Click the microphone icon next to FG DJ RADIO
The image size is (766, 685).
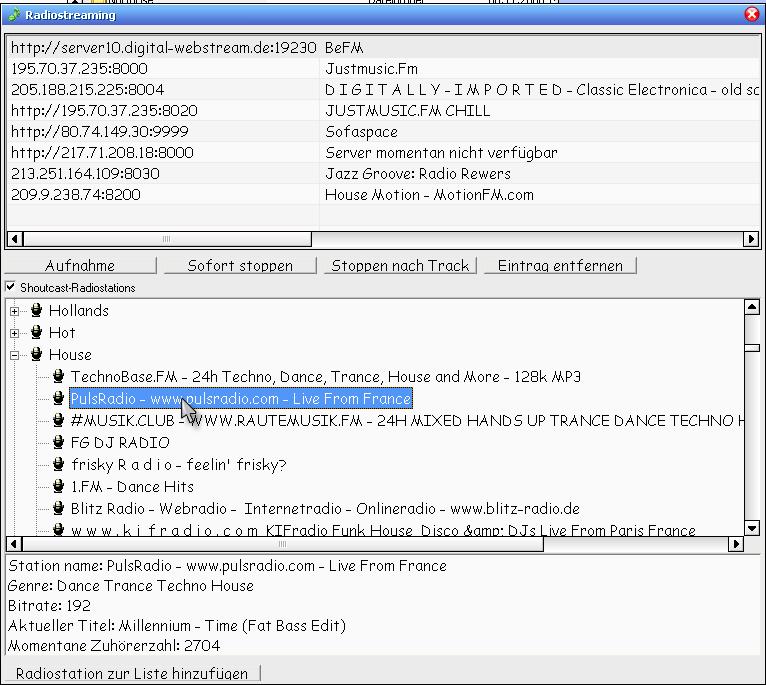pyautogui.click(x=59, y=443)
